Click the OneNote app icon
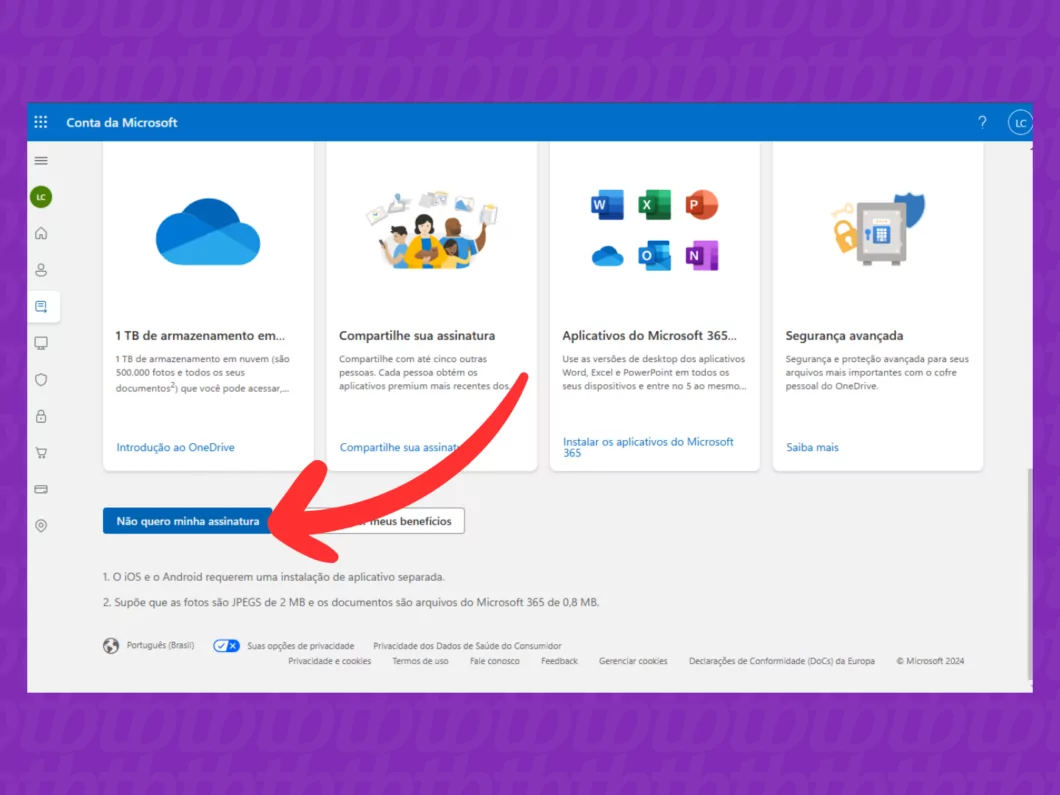This screenshot has width=1060, height=795. pyautogui.click(x=702, y=256)
